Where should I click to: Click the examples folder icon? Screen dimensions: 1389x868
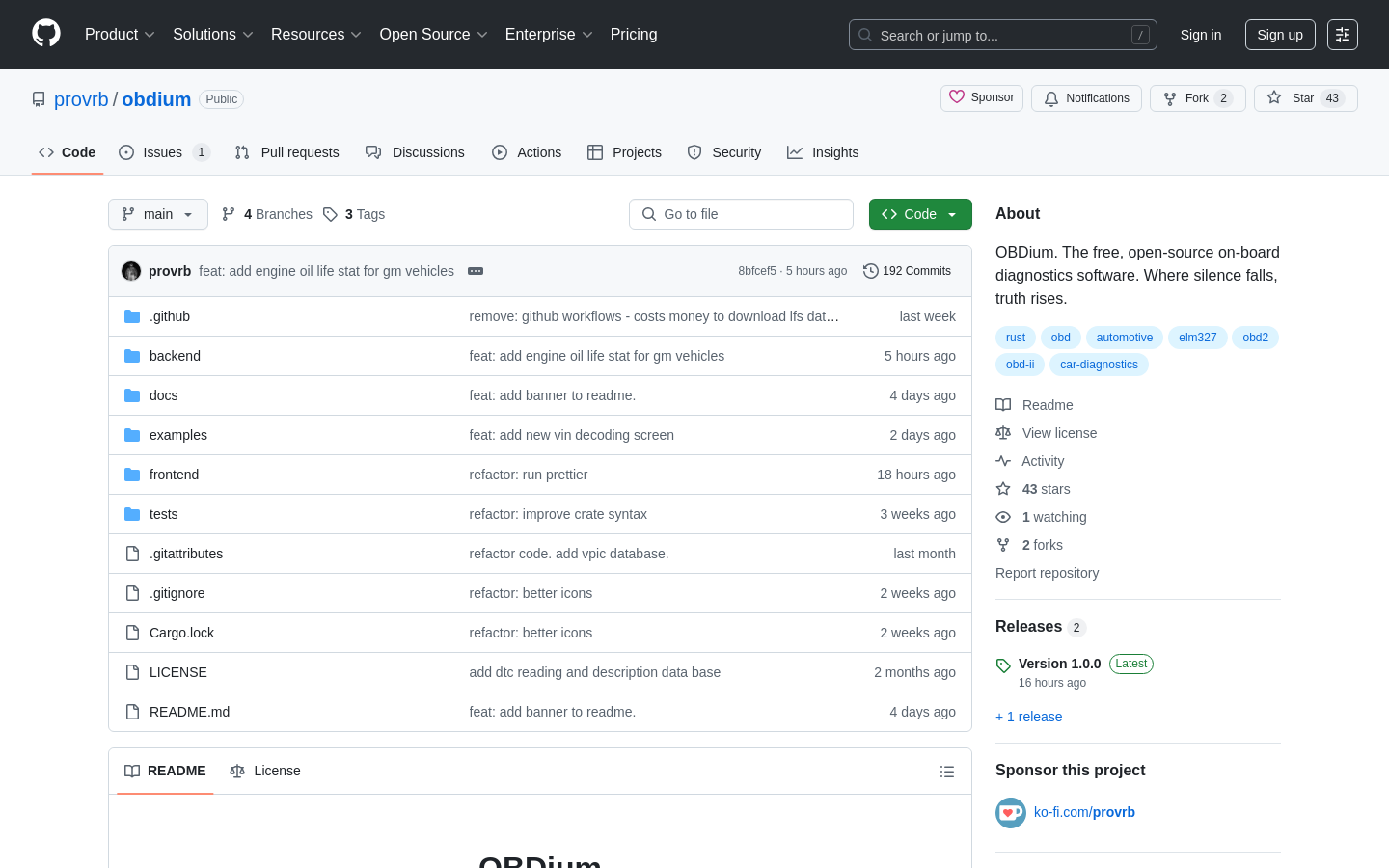(132, 435)
